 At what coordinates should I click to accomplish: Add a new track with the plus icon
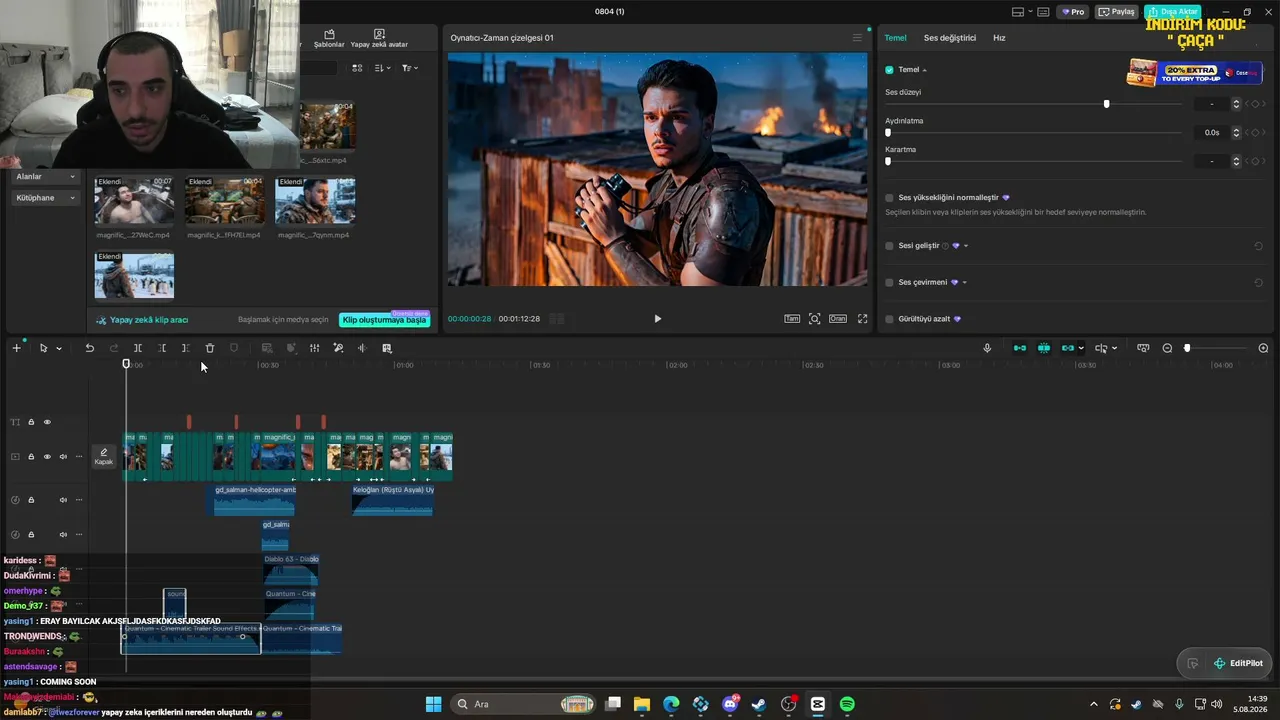(16, 348)
